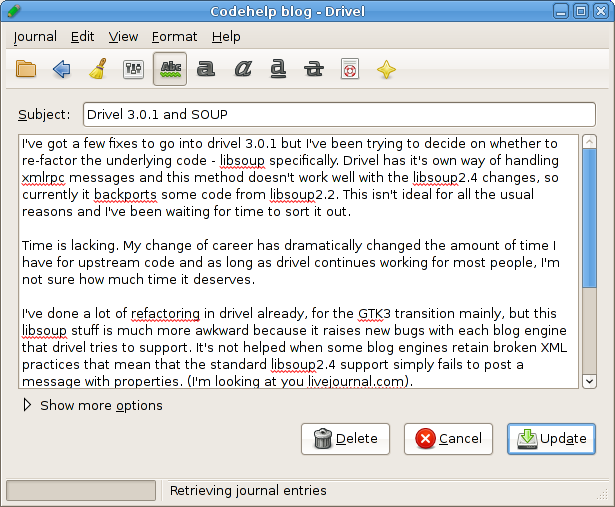Open the Edit menu

[x=82, y=37]
